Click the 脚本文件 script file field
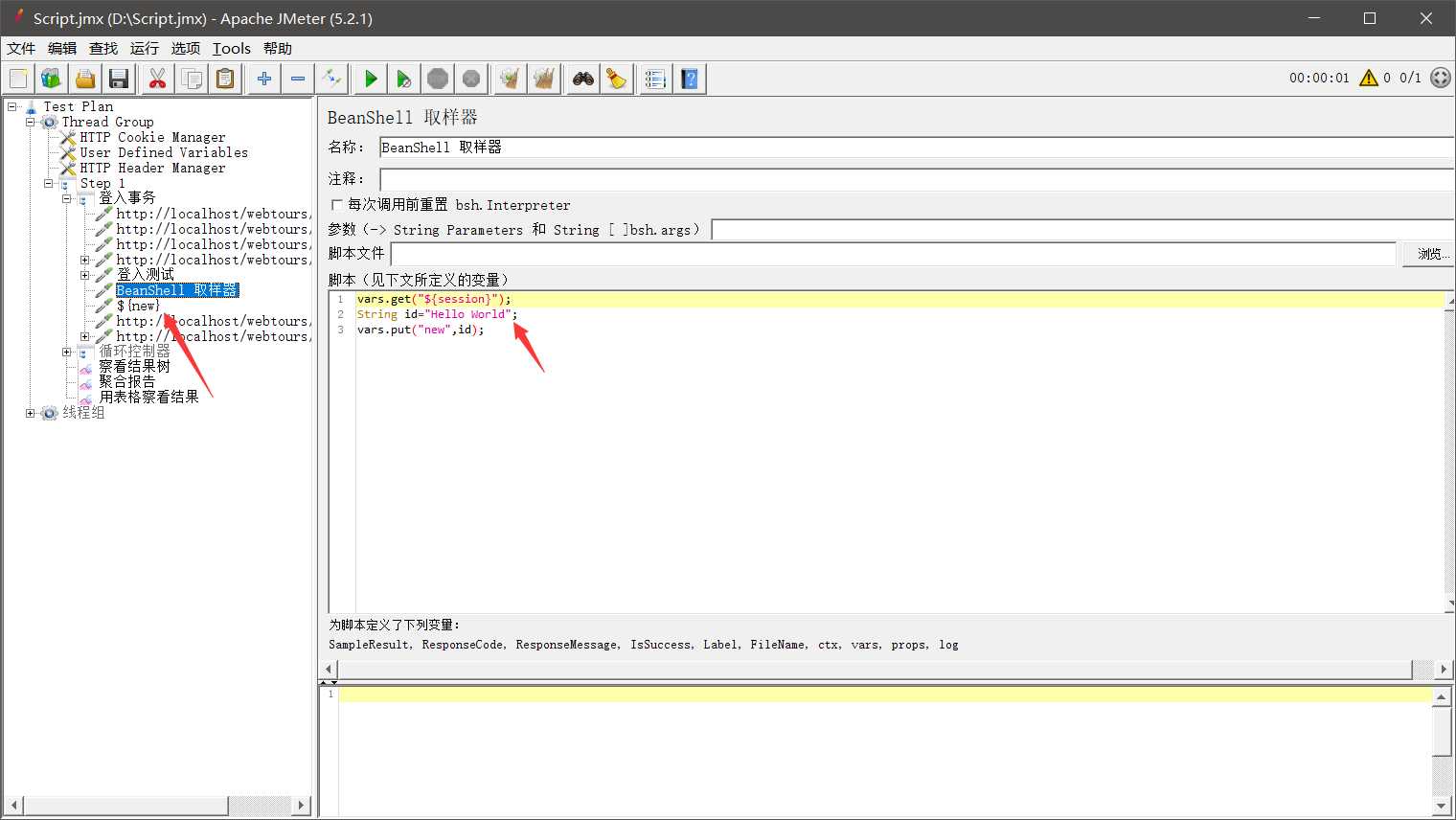 click(894, 254)
